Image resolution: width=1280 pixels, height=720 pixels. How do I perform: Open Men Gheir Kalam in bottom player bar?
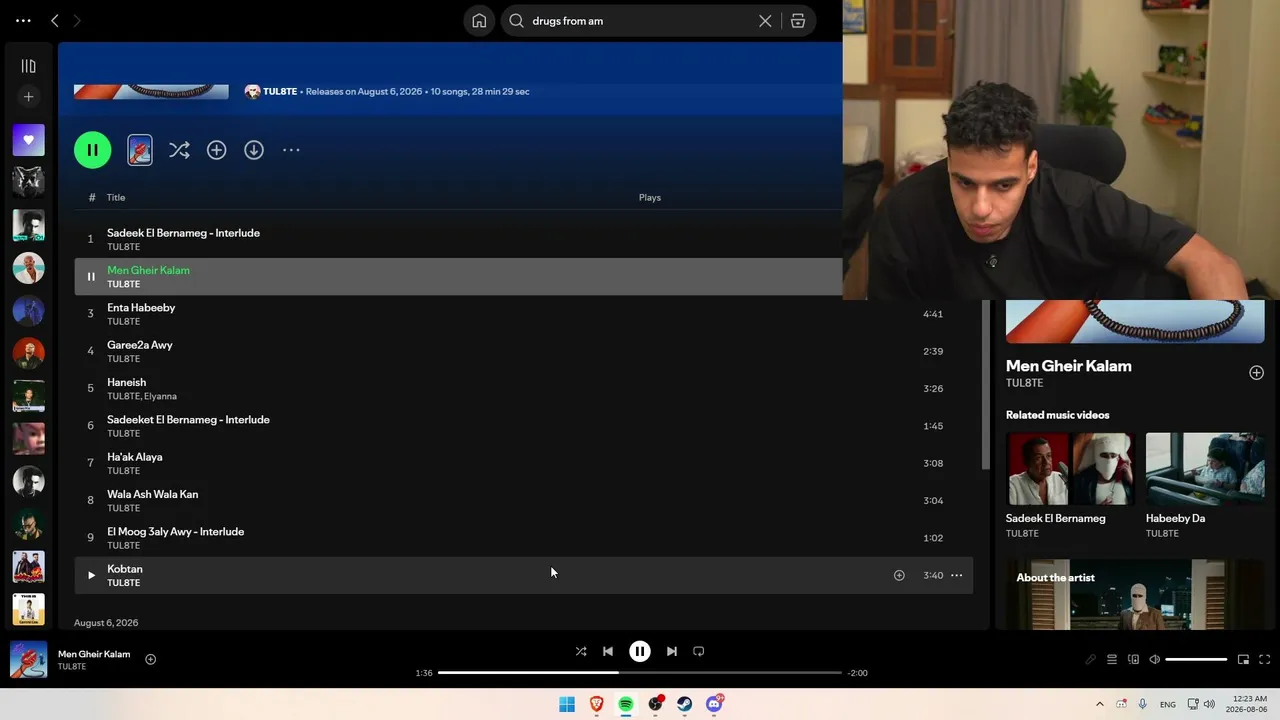click(94, 654)
